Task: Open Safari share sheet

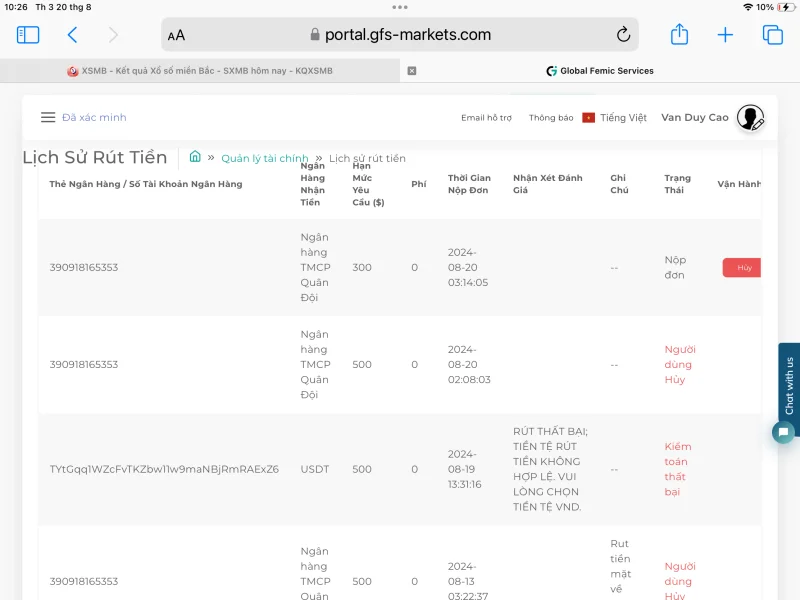Action: click(679, 35)
